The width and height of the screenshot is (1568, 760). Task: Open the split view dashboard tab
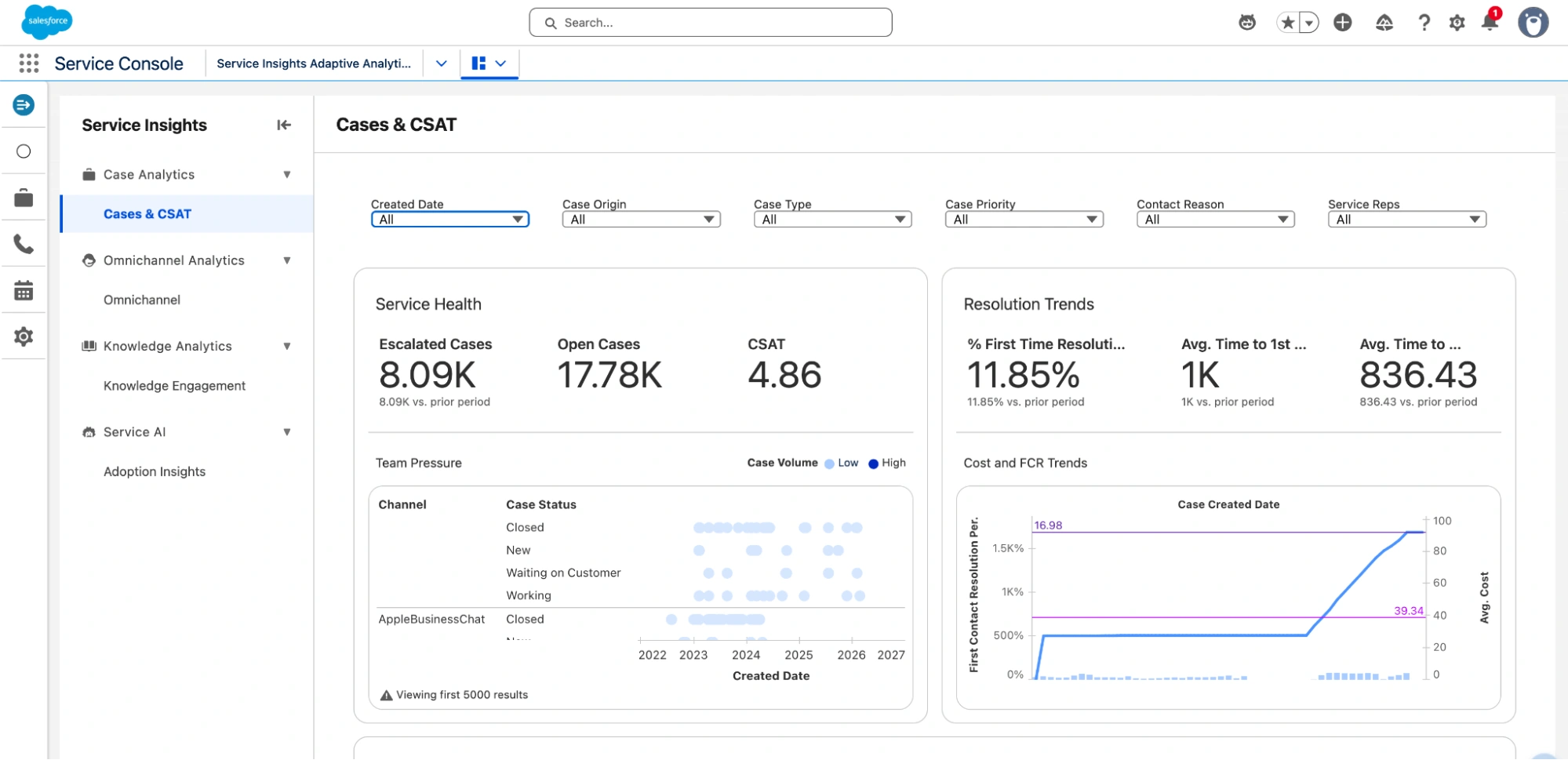tap(489, 64)
